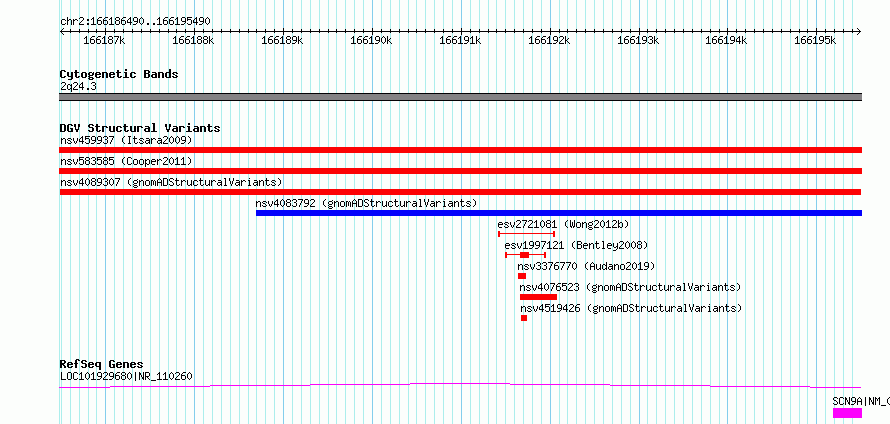Select the small nsv4519426 red block
Screen dimensions: 890x424
click(x=524, y=318)
